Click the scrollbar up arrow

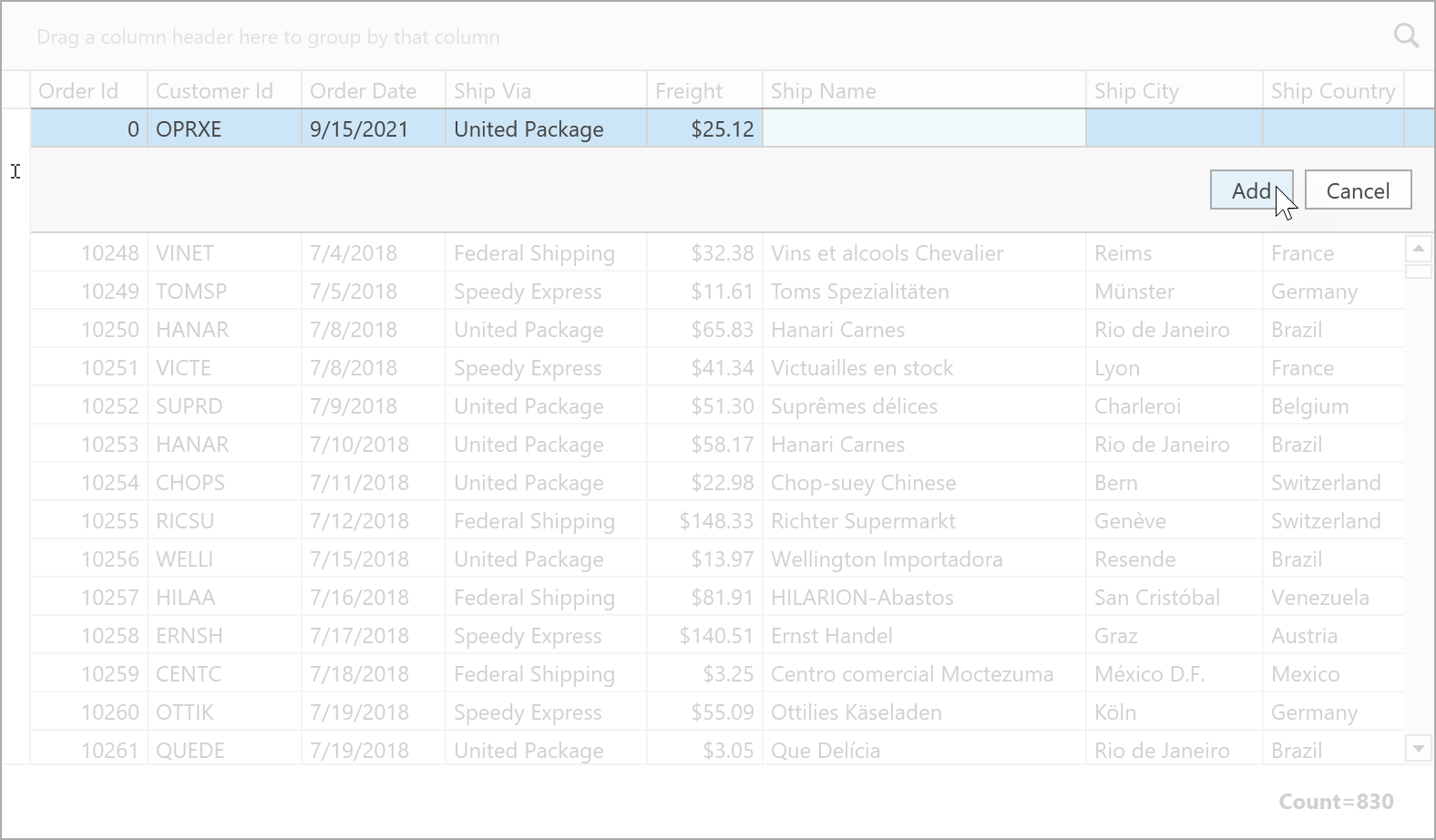[x=1419, y=248]
